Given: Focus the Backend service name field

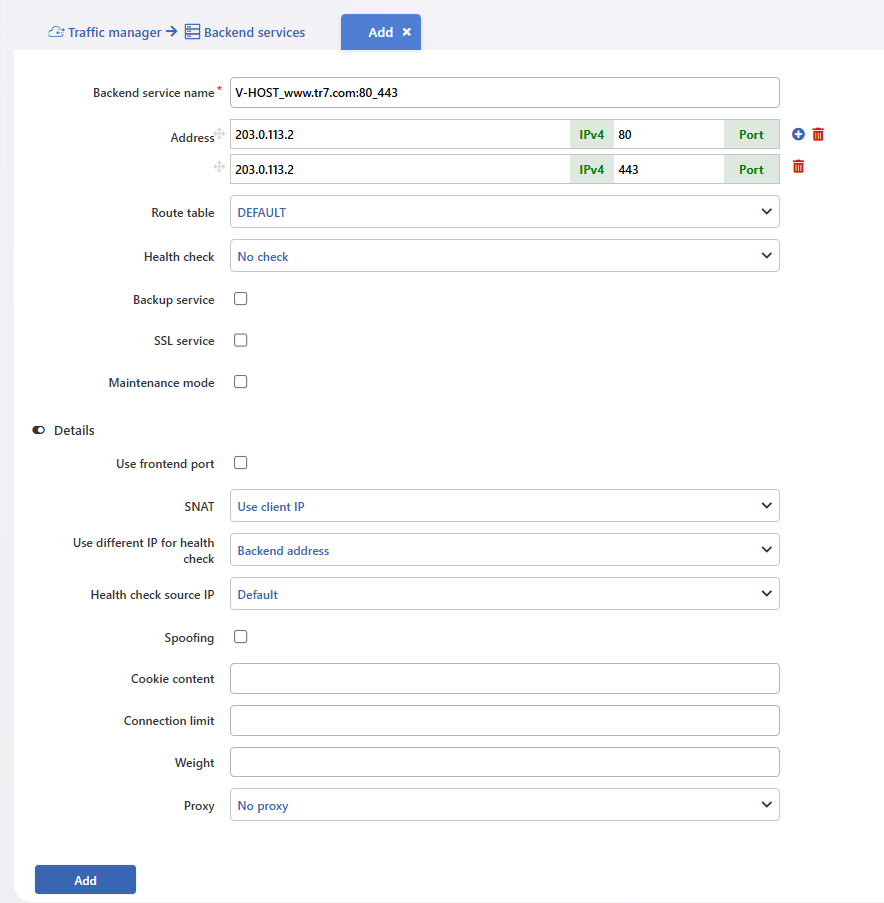Looking at the screenshot, I should point(504,93).
